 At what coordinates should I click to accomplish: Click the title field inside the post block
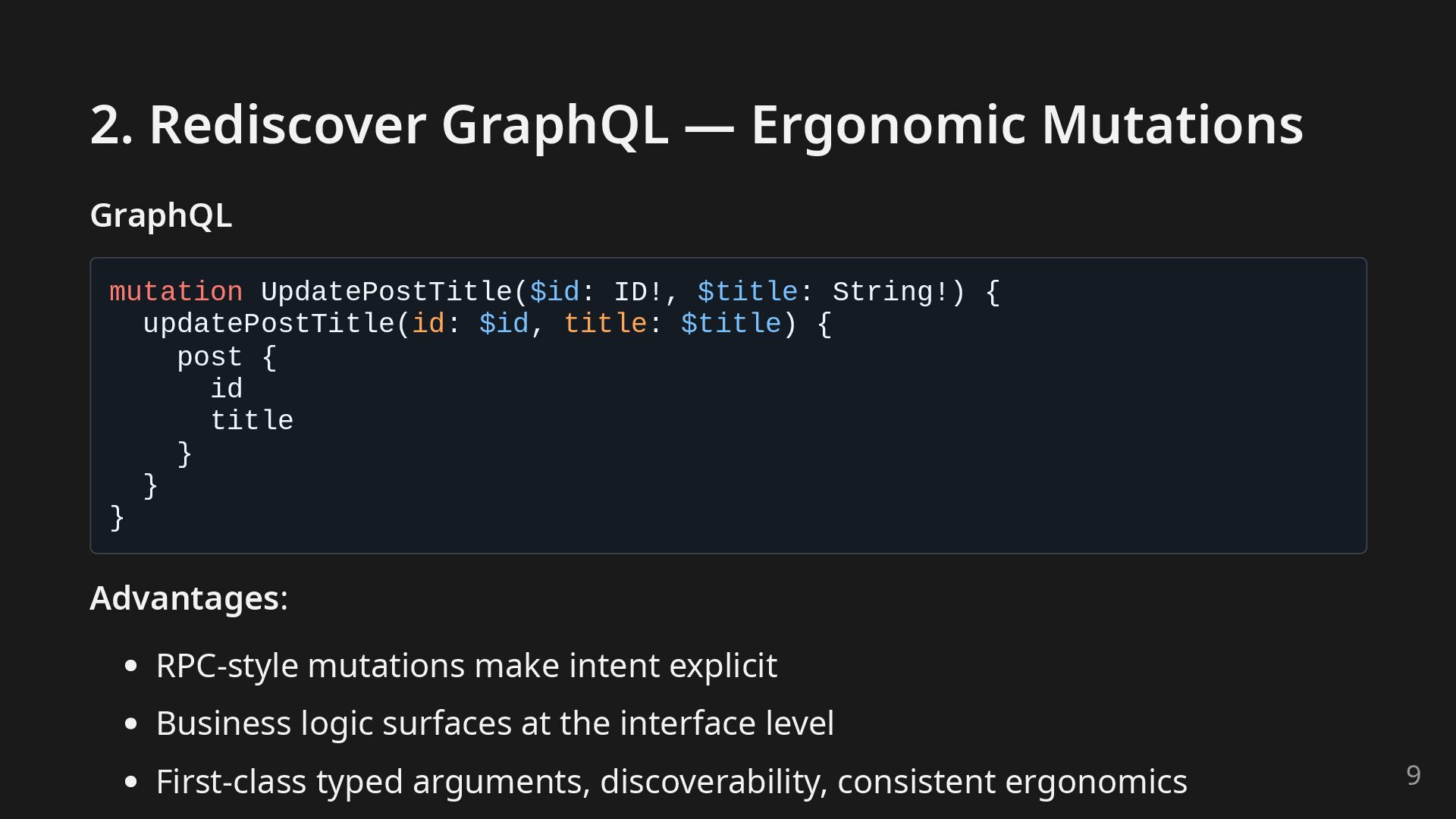[252, 421]
